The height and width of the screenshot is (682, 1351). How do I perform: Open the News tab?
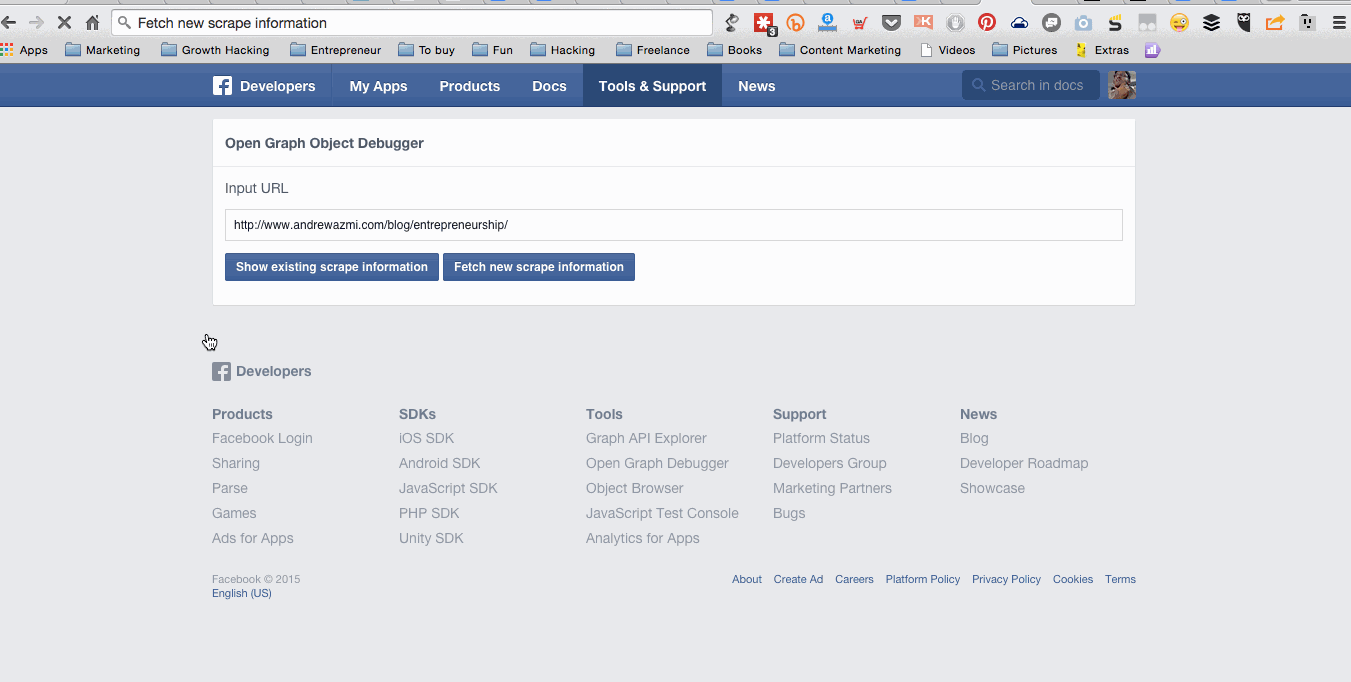pos(756,86)
